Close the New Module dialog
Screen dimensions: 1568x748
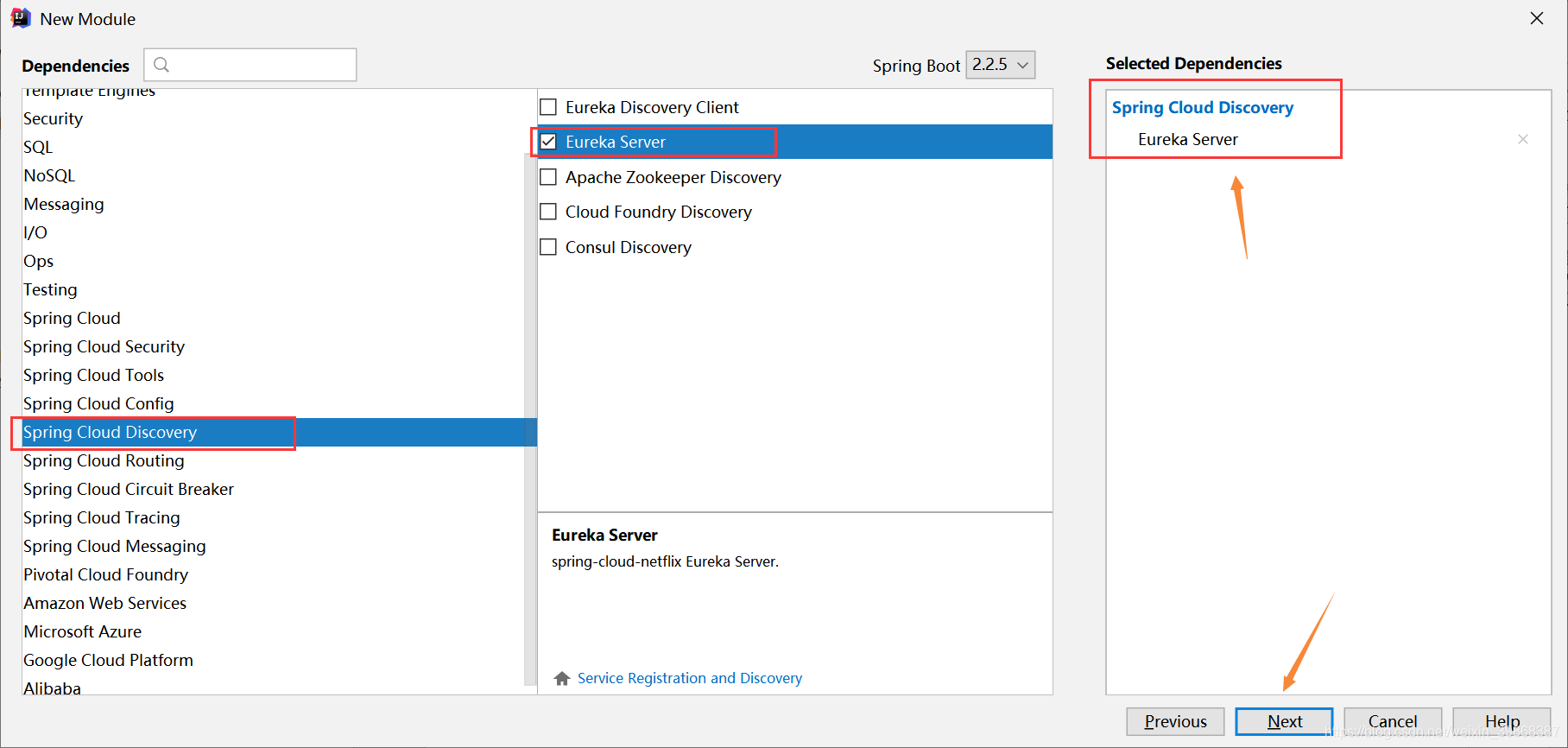pyautogui.click(x=1537, y=18)
